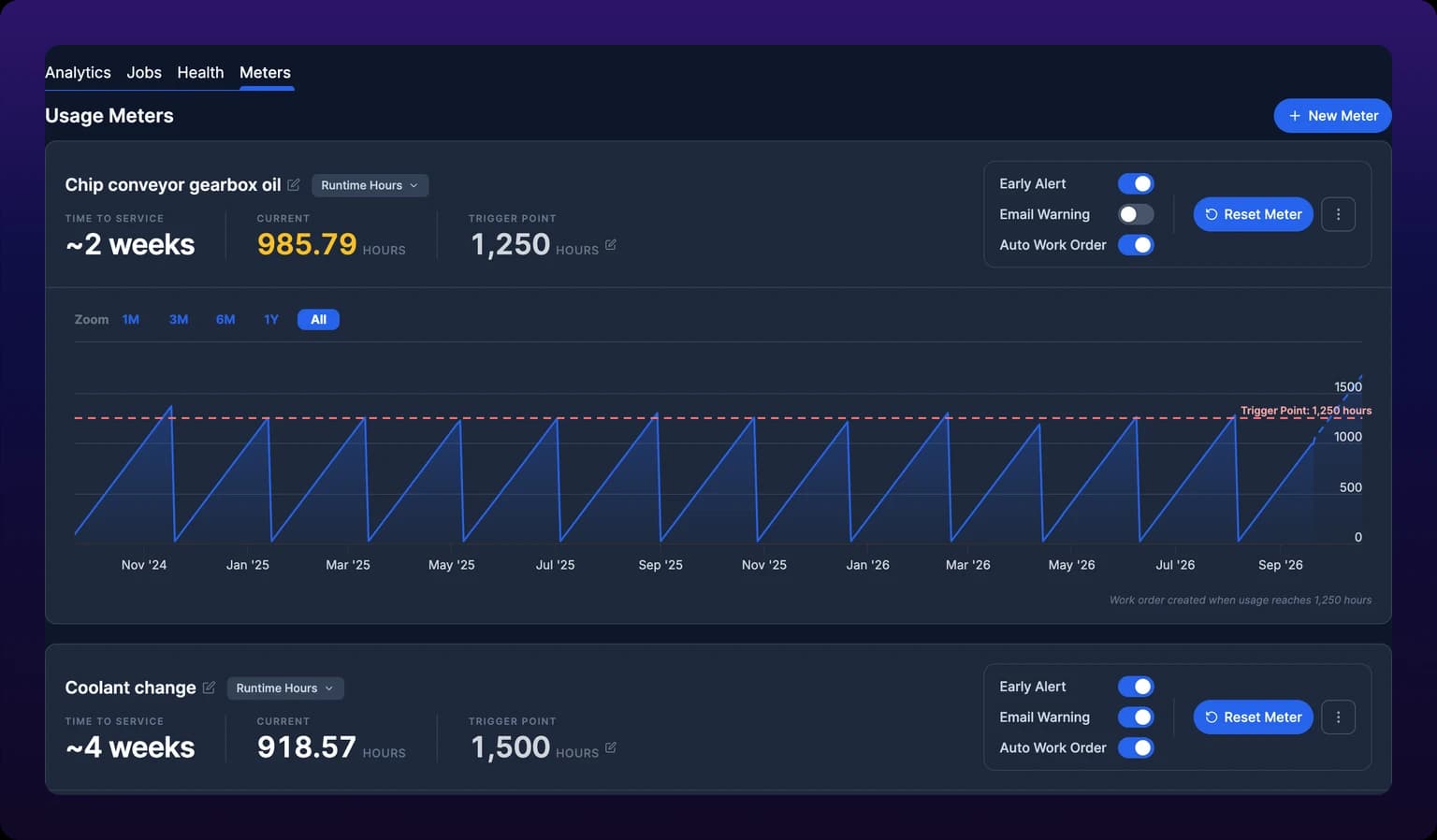Click the ~4 weeks time to service value

(130, 747)
